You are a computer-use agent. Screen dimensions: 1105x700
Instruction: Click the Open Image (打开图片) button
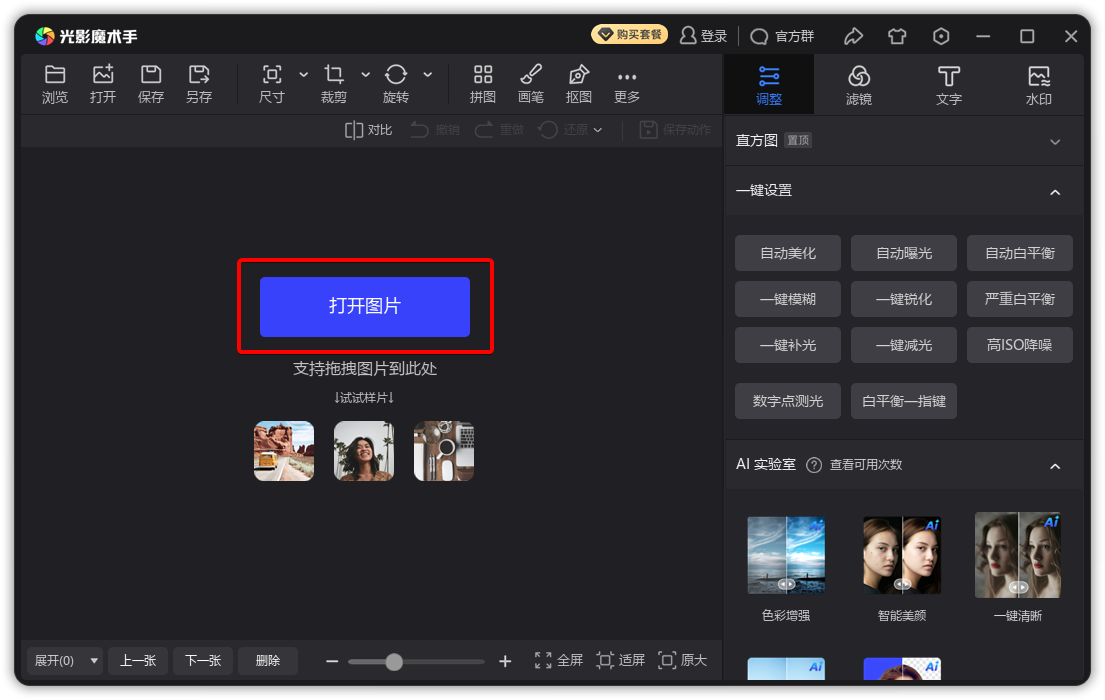click(x=364, y=307)
